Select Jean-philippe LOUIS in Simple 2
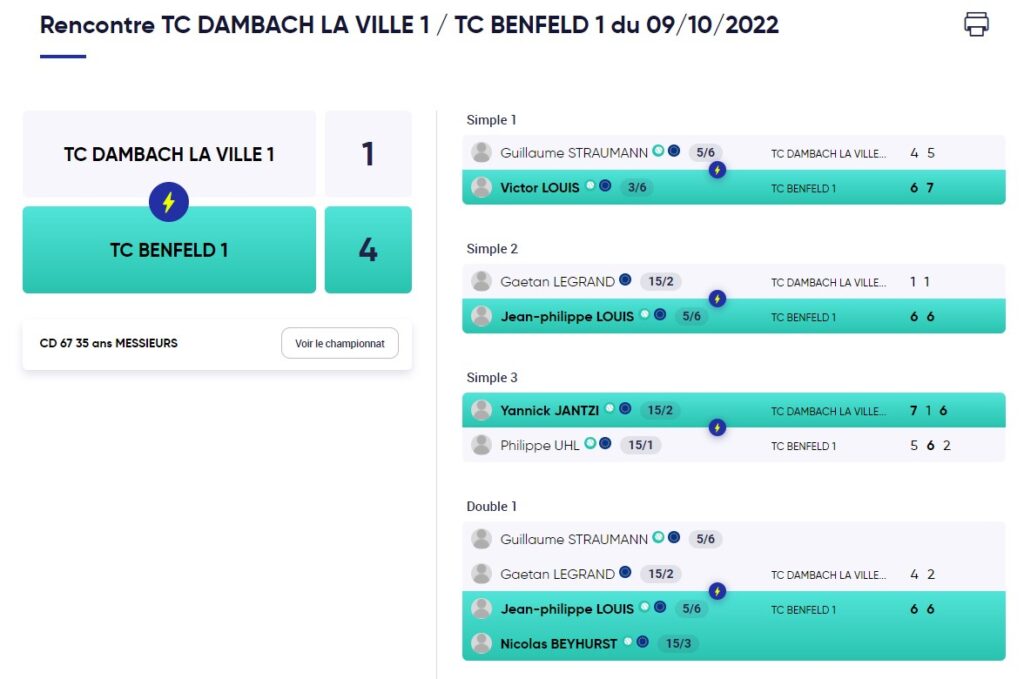Screen dimensions: 1024x679 tap(567, 317)
